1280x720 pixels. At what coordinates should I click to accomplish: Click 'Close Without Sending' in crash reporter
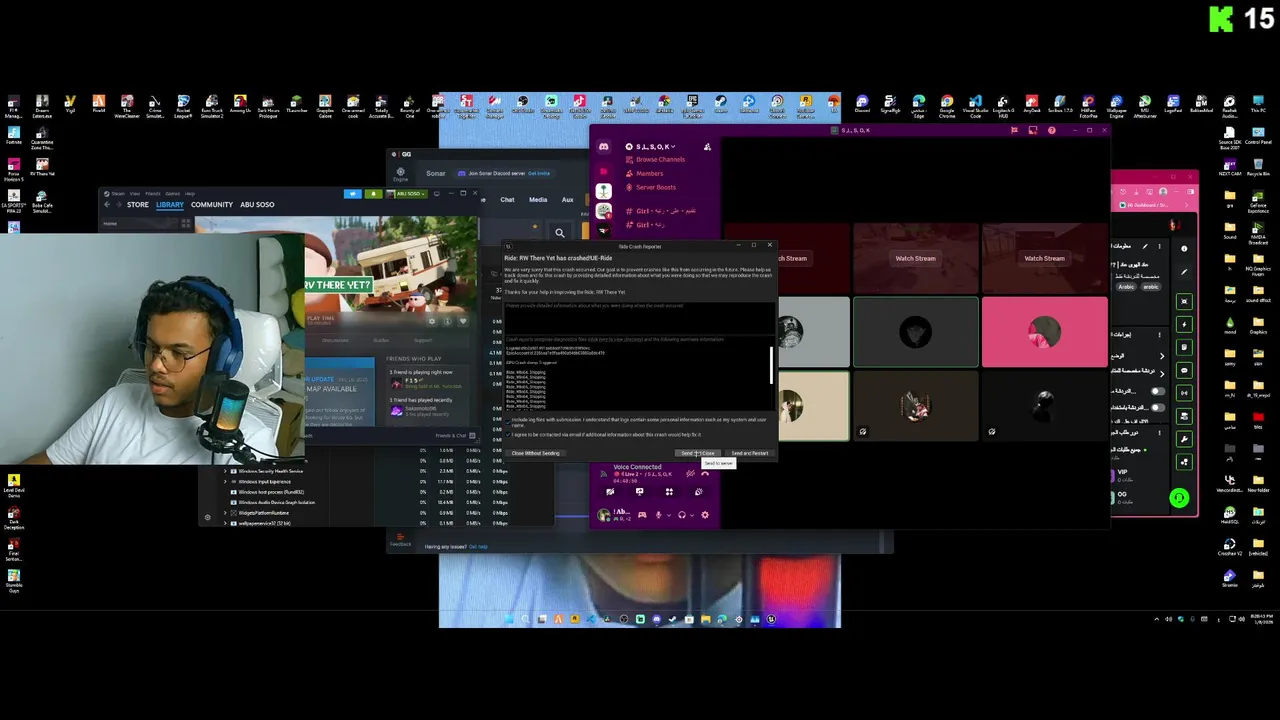click(536, 453)
